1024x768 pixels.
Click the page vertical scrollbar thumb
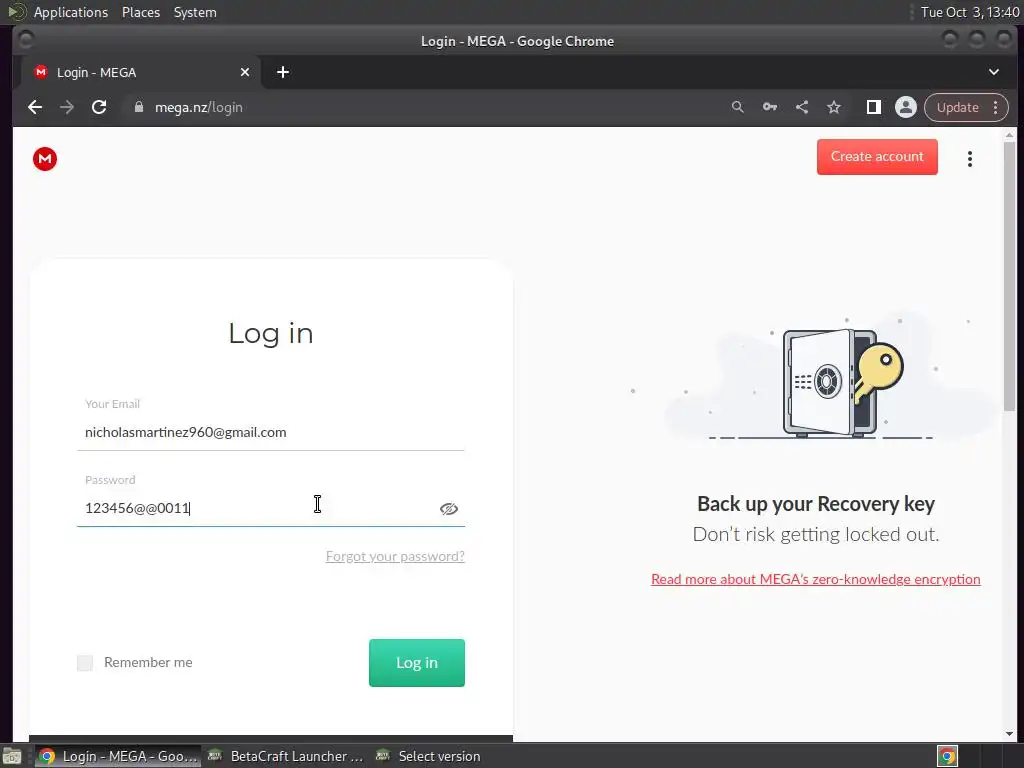1010,276
